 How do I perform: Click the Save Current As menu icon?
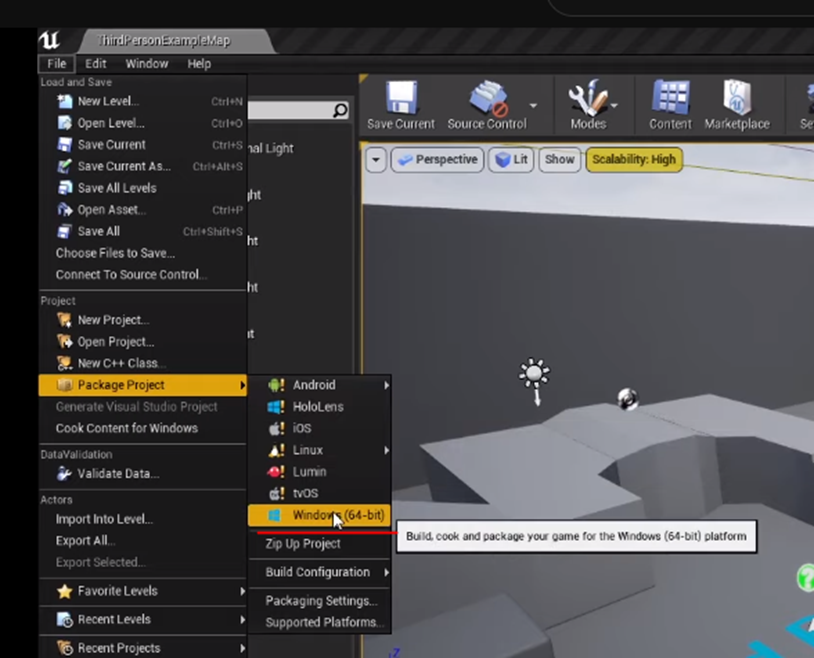click(64, 166)
